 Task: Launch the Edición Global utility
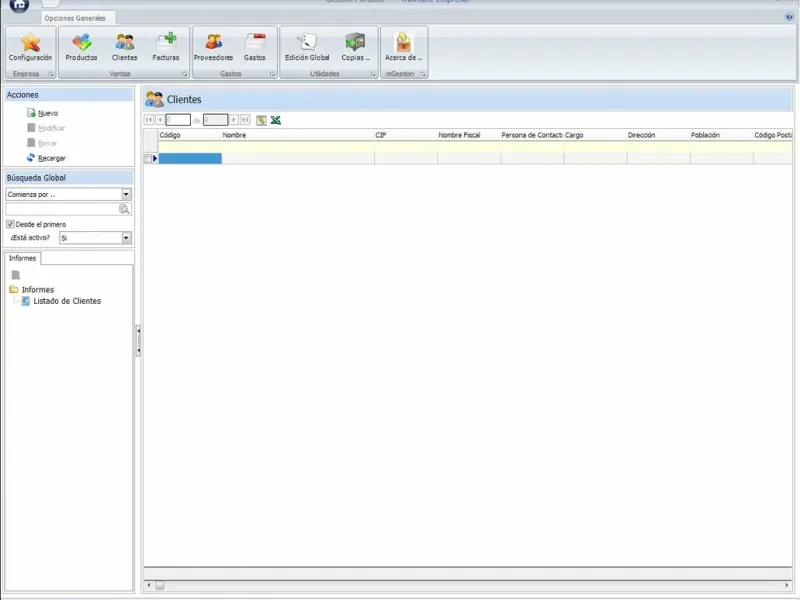tap(307, 47)
